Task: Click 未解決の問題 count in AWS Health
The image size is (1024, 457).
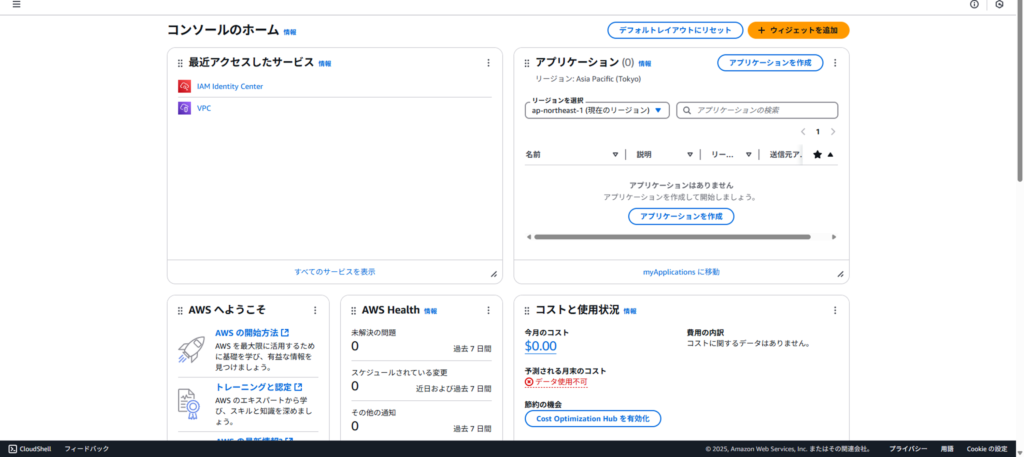Action: (355, 346)
